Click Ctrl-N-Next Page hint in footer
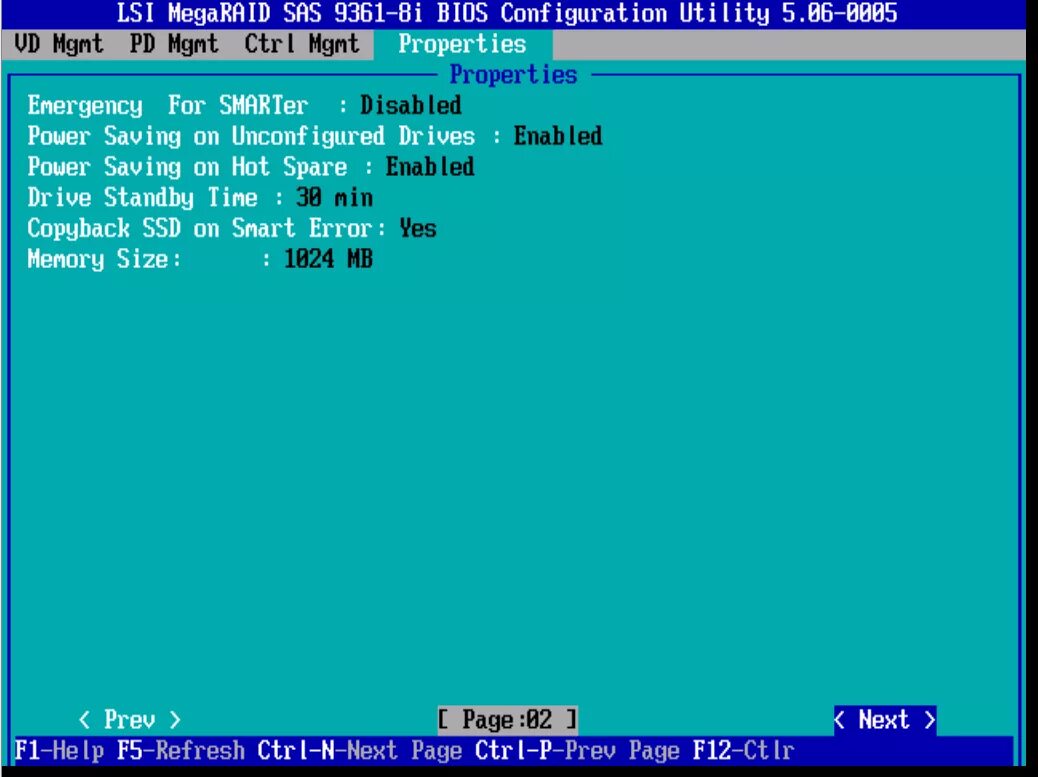The height and width of the screenshot is (777, 1038). coord(359,751)
